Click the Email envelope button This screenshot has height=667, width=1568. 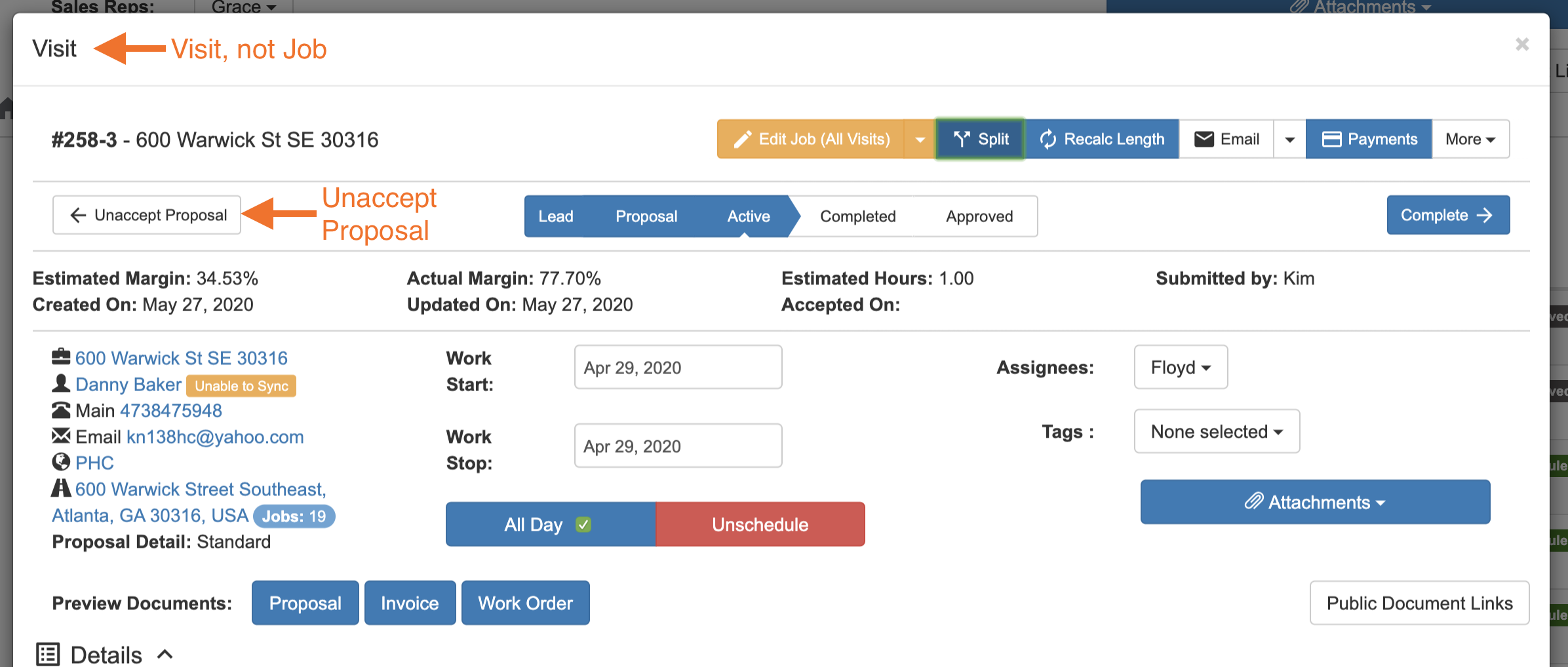(1226, 139)
